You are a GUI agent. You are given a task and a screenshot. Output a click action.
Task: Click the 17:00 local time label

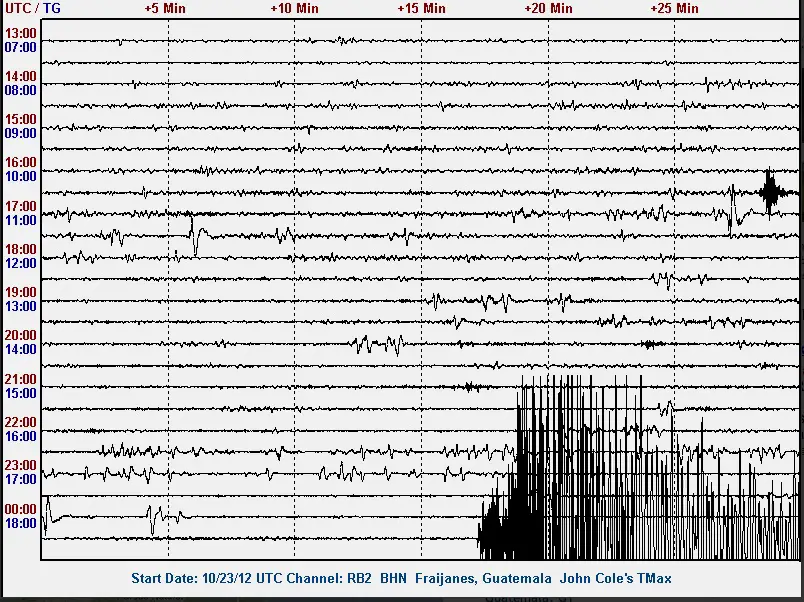[x=21, y=480]
